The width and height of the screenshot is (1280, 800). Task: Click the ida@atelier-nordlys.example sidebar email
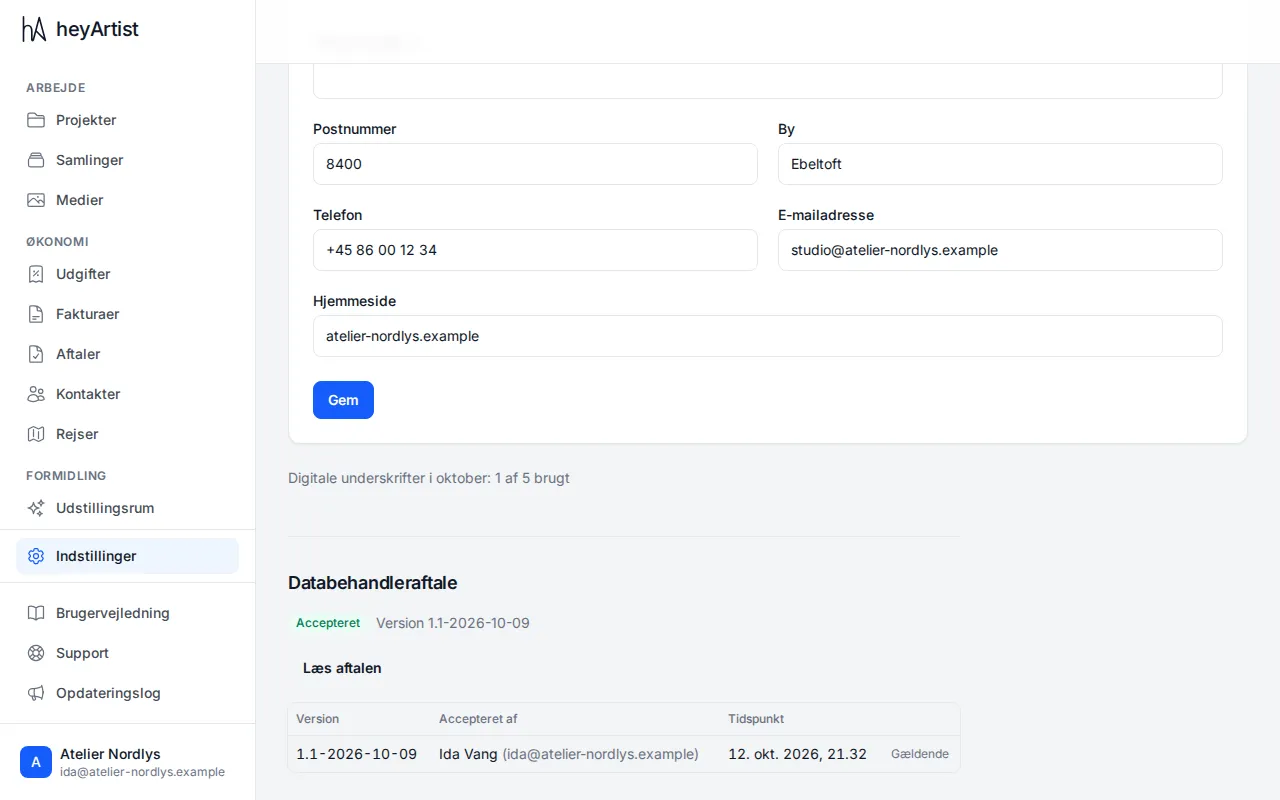point(142,772)
